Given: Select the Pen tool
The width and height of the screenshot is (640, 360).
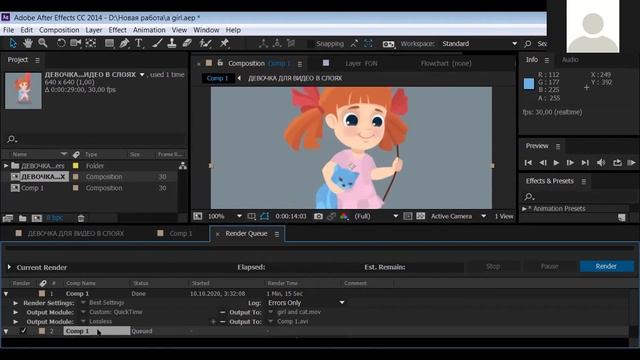Looking at the screenshot, I should click(124, 43).
